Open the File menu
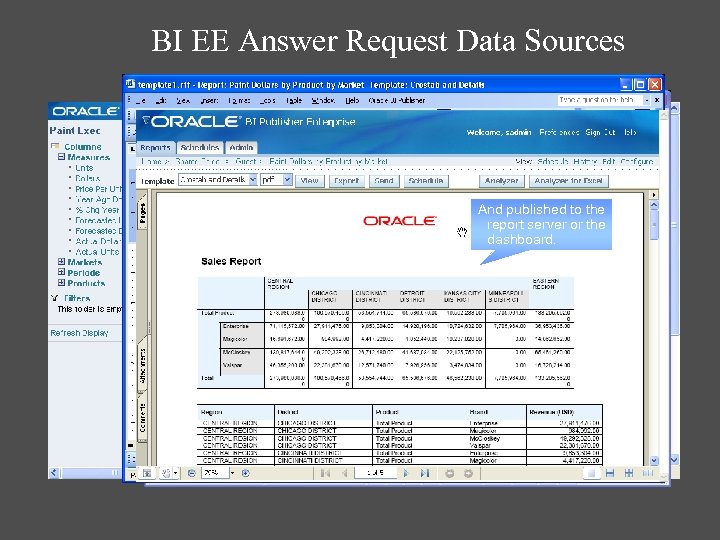 [141, 100]
